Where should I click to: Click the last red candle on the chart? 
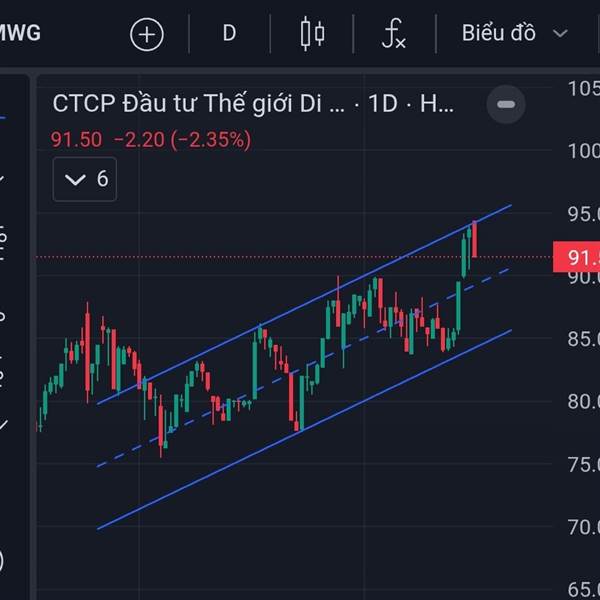475,238
